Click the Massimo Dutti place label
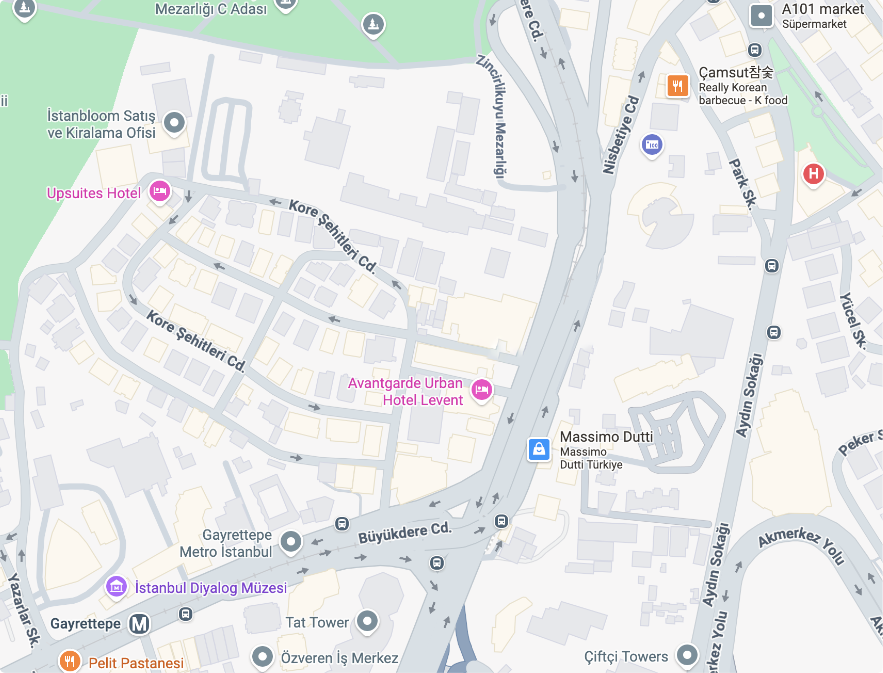Image resolution: width=883 pixels, height=673 pixels. coord(606,437)
